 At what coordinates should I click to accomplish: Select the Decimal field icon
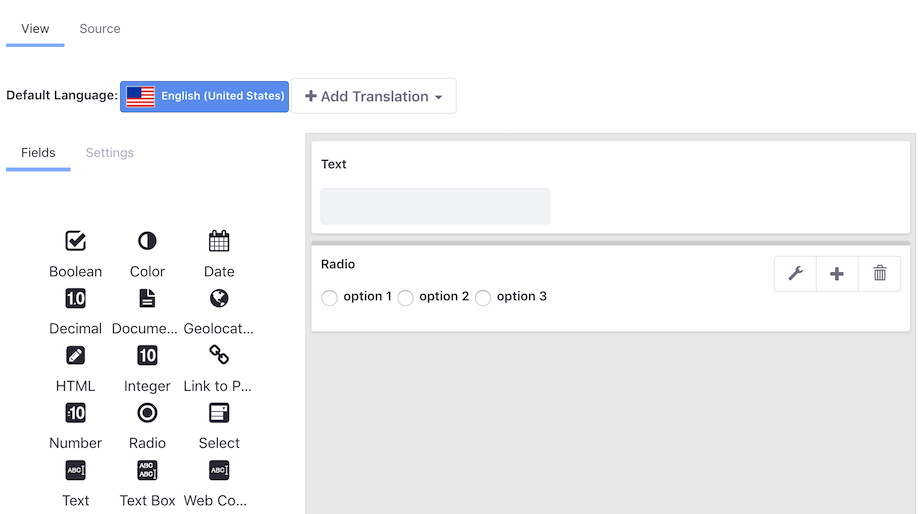point(76,298)
